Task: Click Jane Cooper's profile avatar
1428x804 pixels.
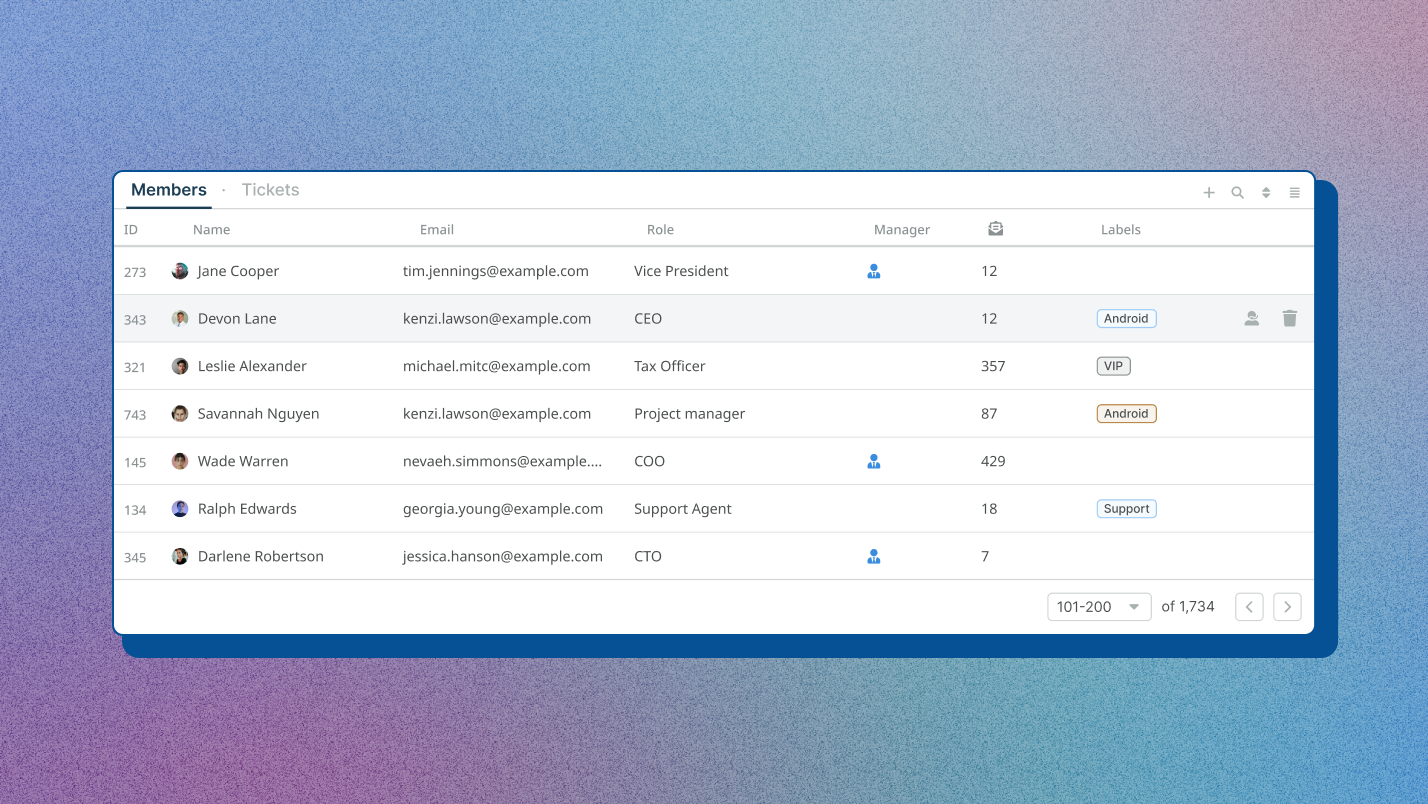Action: point(179,271)
